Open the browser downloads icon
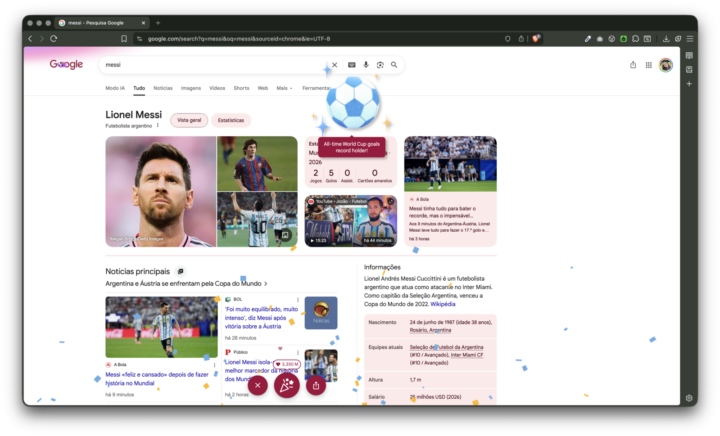 pyautogui.click(x=666, y=39)
